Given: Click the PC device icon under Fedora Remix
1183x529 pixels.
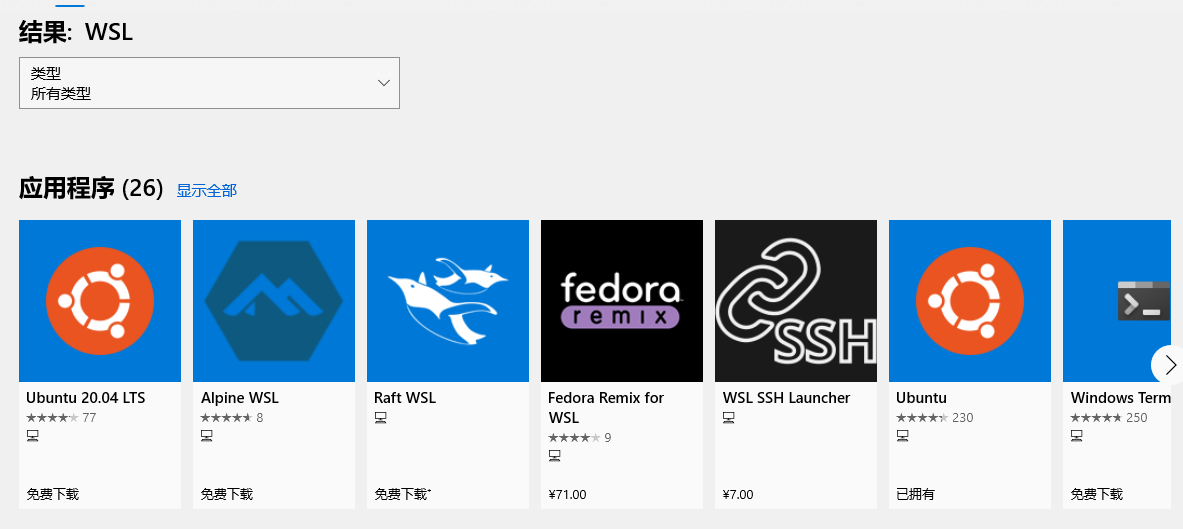Looking at the screenshot, I should pos(555,455).
